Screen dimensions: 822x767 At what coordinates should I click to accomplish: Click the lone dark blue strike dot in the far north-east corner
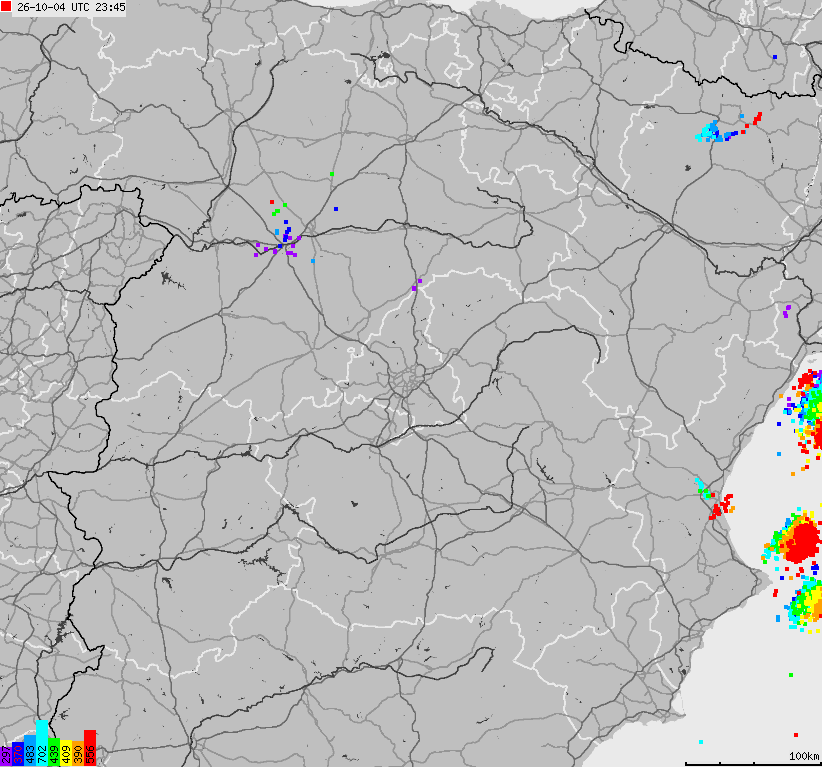[x=775, y=57]
